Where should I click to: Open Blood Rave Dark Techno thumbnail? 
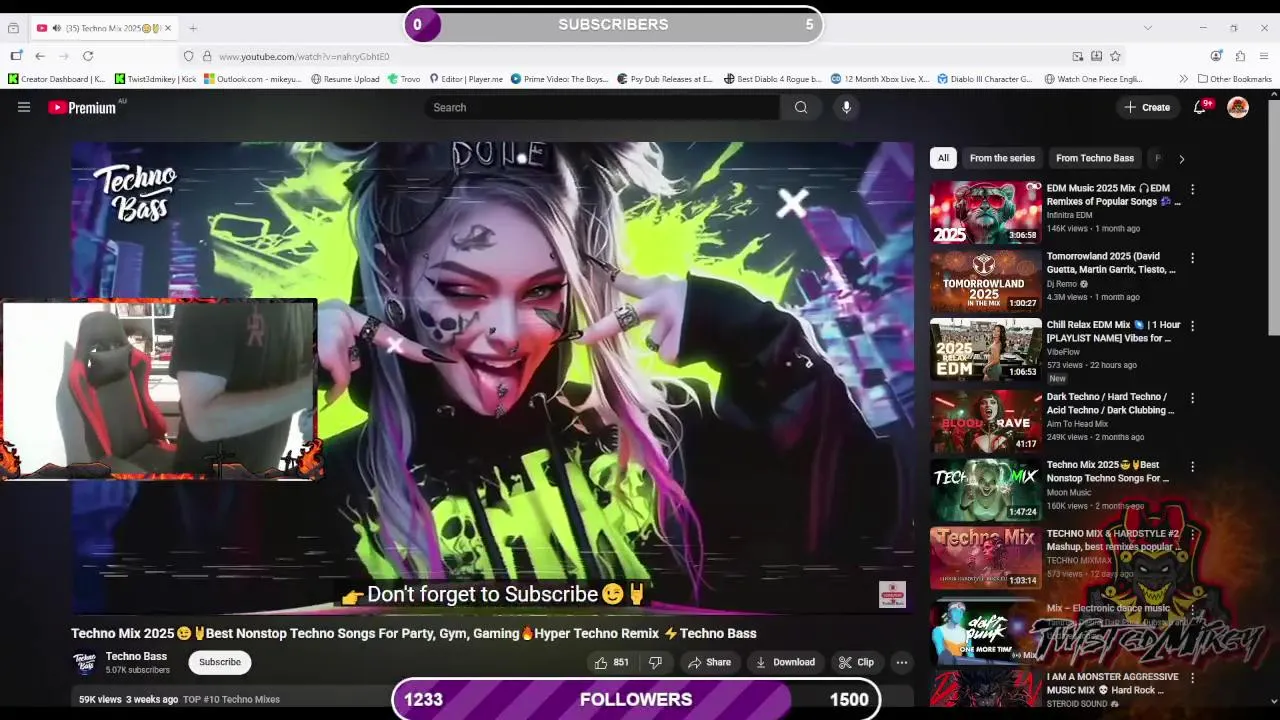(x=985, y=421)
